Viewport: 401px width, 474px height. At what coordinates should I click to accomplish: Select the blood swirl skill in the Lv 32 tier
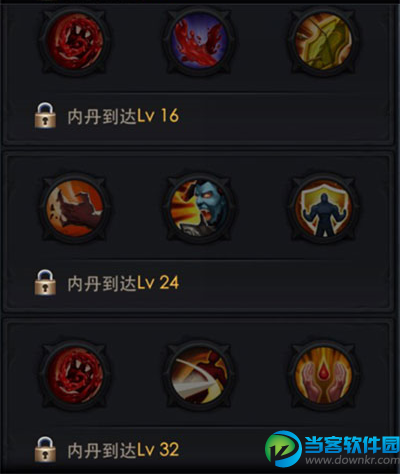[x=75, y=375]
